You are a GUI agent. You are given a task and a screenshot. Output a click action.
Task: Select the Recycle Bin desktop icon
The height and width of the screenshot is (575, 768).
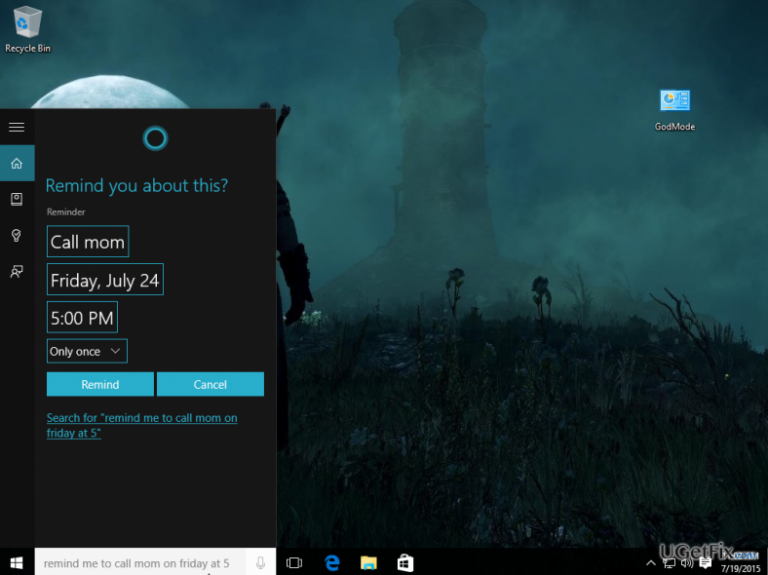[x=27, y=29]
